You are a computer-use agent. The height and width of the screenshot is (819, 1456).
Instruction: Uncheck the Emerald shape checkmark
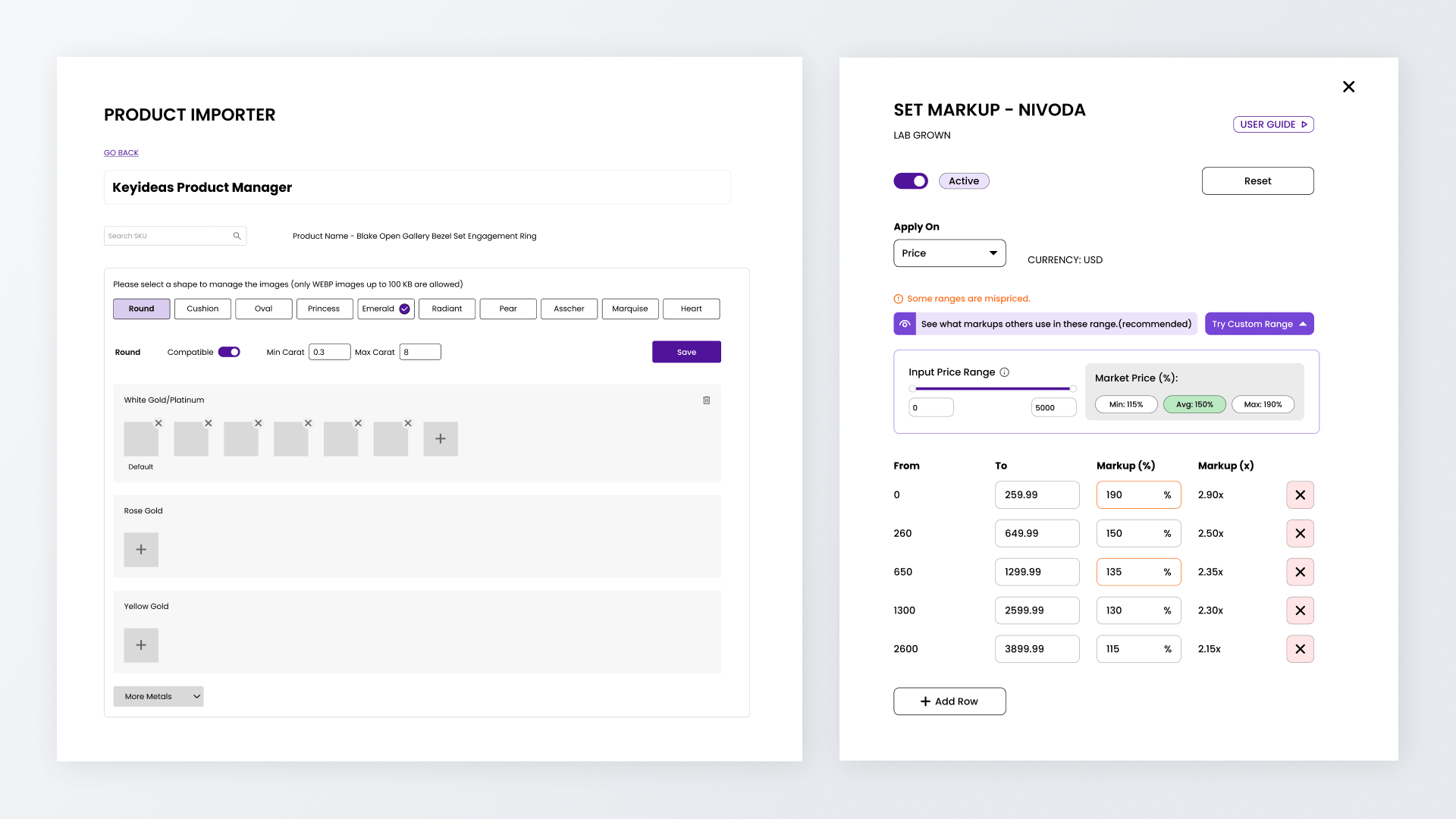click(x=405, y=309)
